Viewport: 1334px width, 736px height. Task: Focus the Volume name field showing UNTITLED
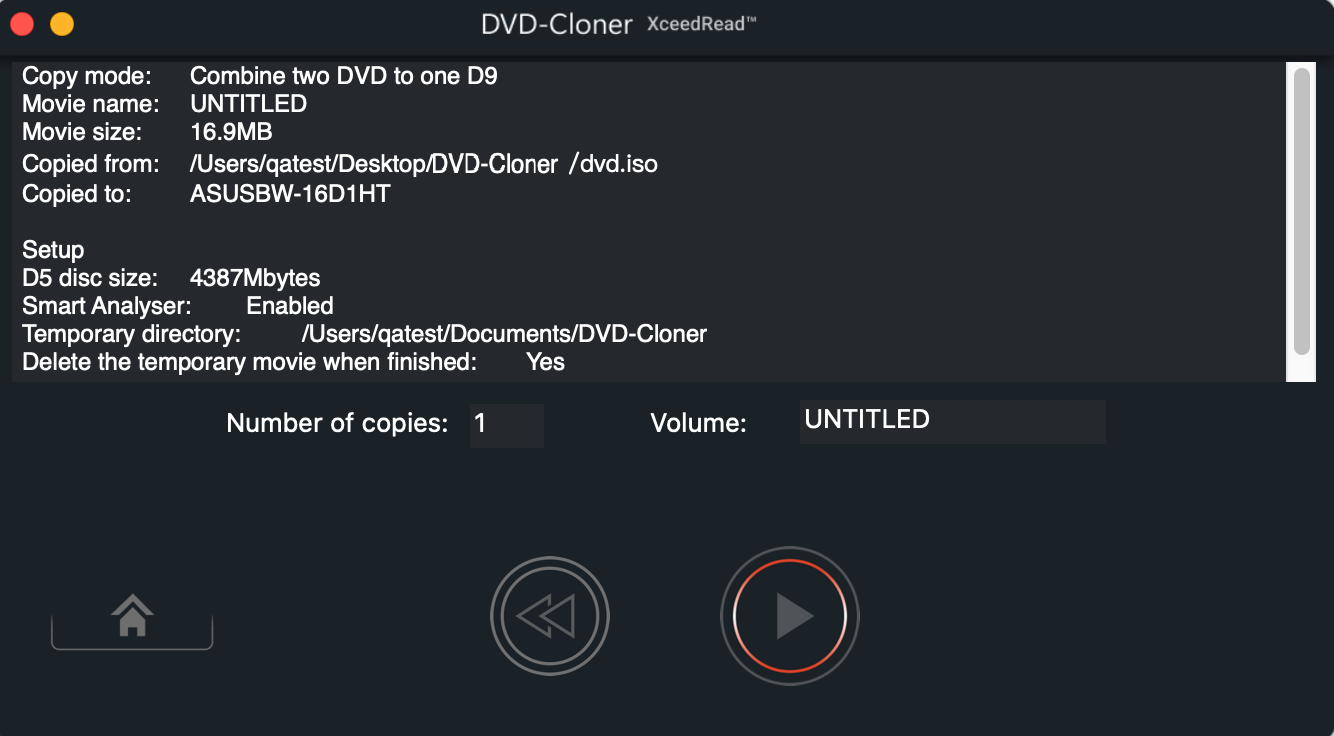pos(952,421)
